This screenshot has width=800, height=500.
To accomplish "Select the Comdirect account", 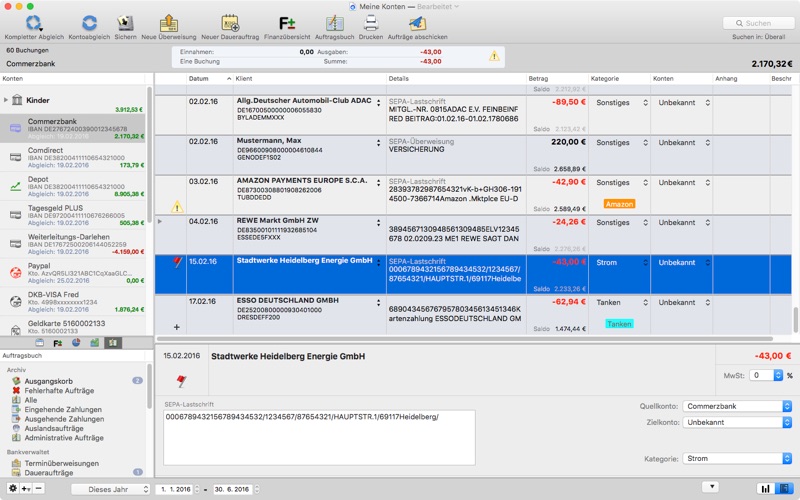I will pyautogui.click(x=72, y=158).
